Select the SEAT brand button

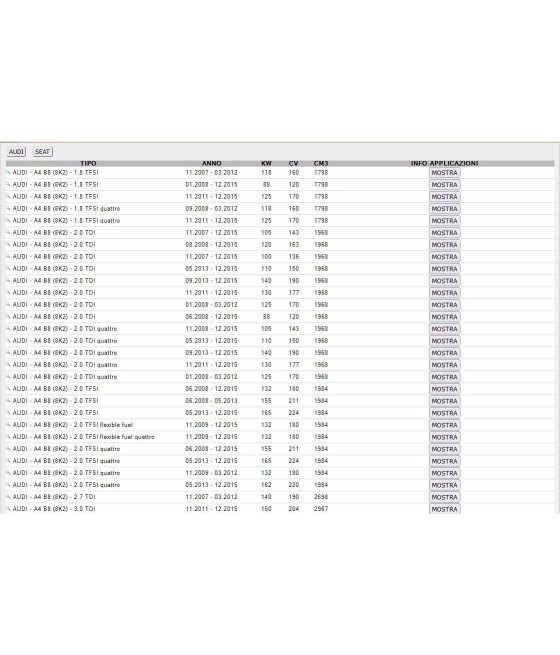tap(42, 152)
